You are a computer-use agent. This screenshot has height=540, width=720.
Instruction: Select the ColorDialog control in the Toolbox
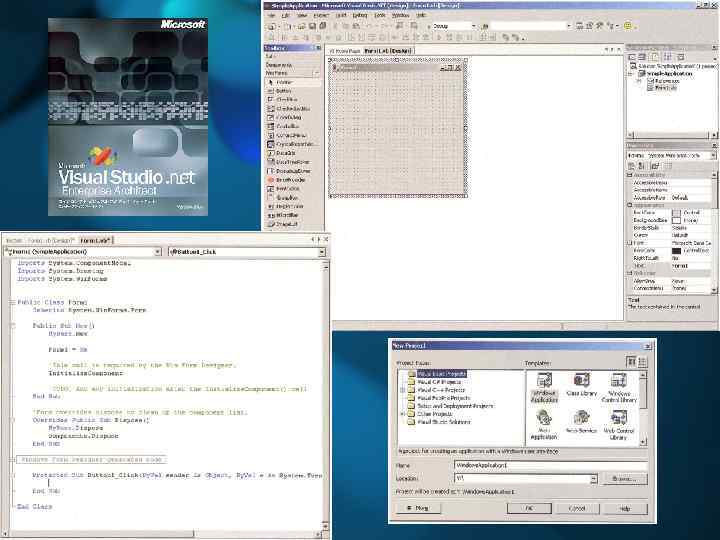[292, 118]
